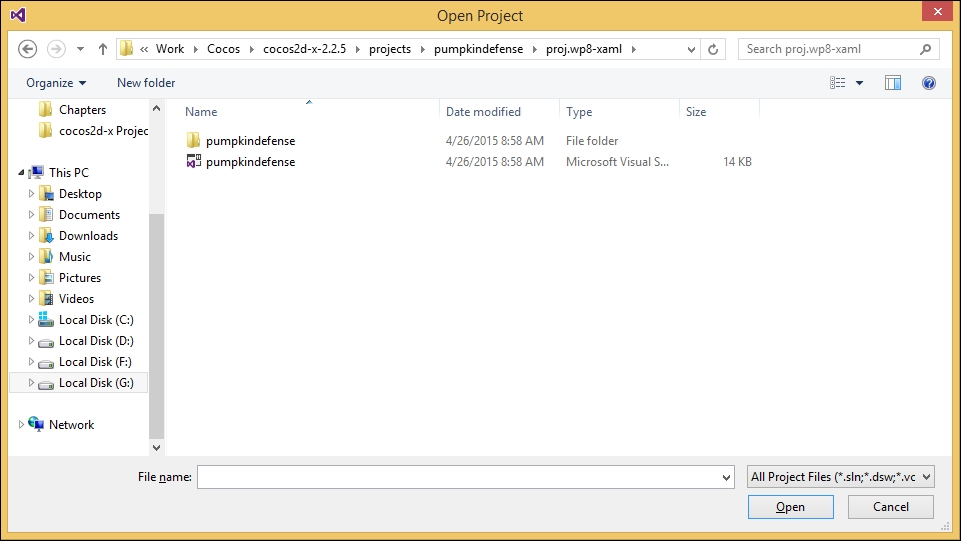Expand the Desktop tree node
961x541 pixels.
31,194
